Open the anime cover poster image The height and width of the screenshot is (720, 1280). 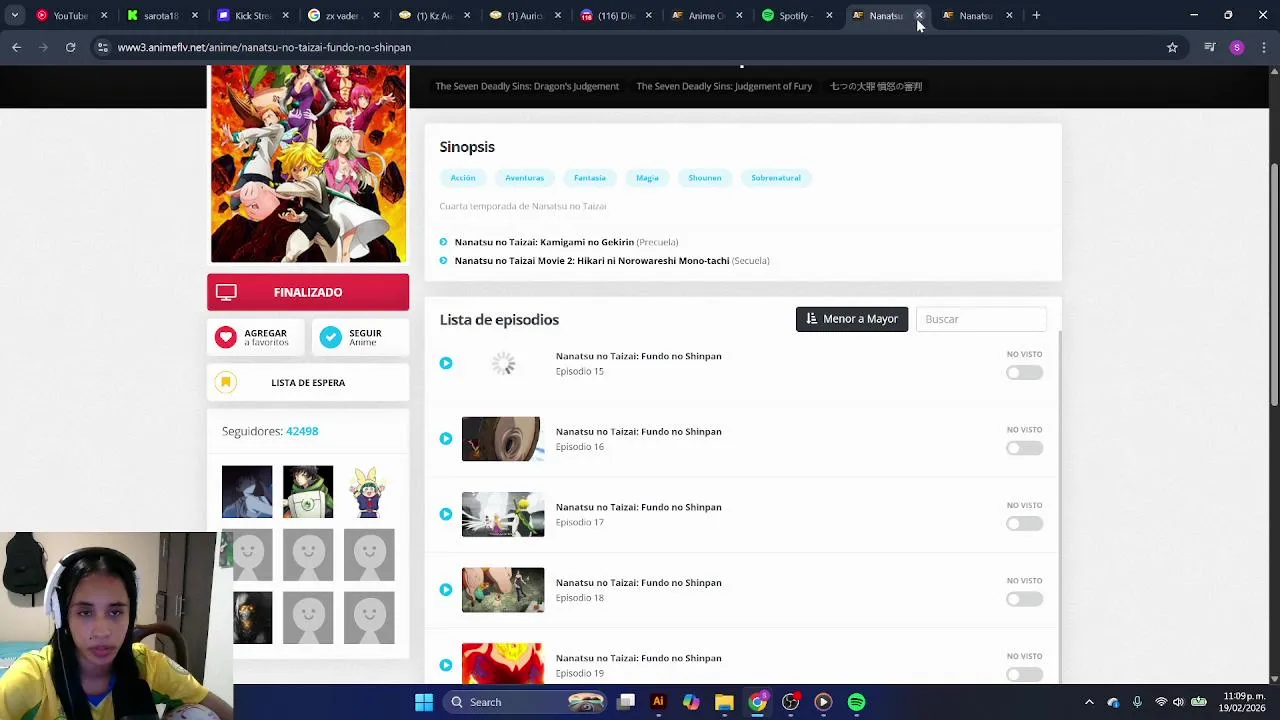click(308, 164)
